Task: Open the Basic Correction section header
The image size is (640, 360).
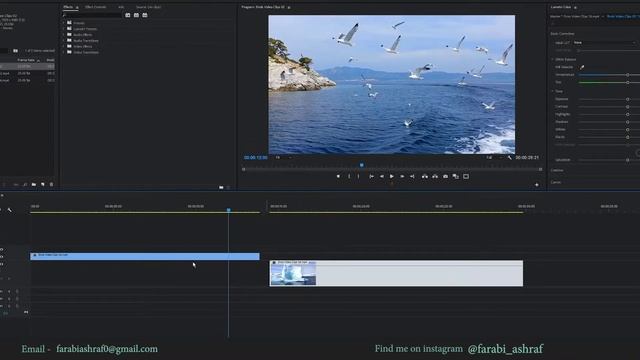Action: coord(562,33)
